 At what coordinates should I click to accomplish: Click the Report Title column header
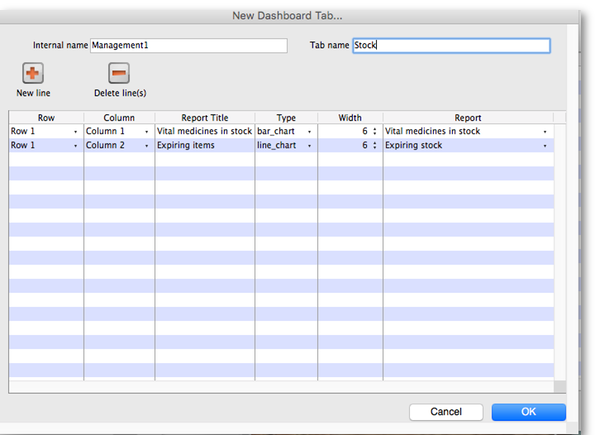point(204,118)
